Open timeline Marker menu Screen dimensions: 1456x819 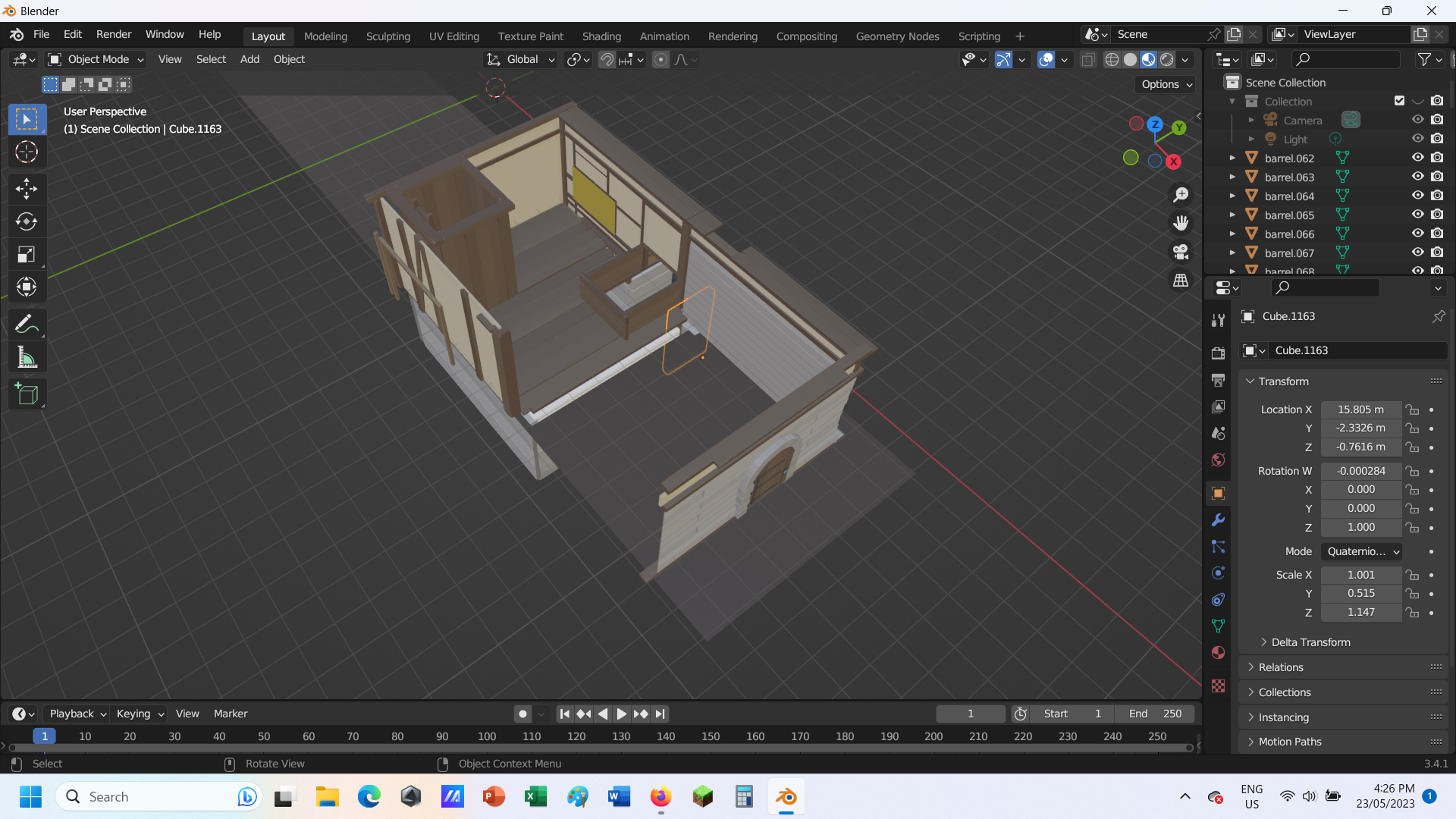click(x=231, y=714)
